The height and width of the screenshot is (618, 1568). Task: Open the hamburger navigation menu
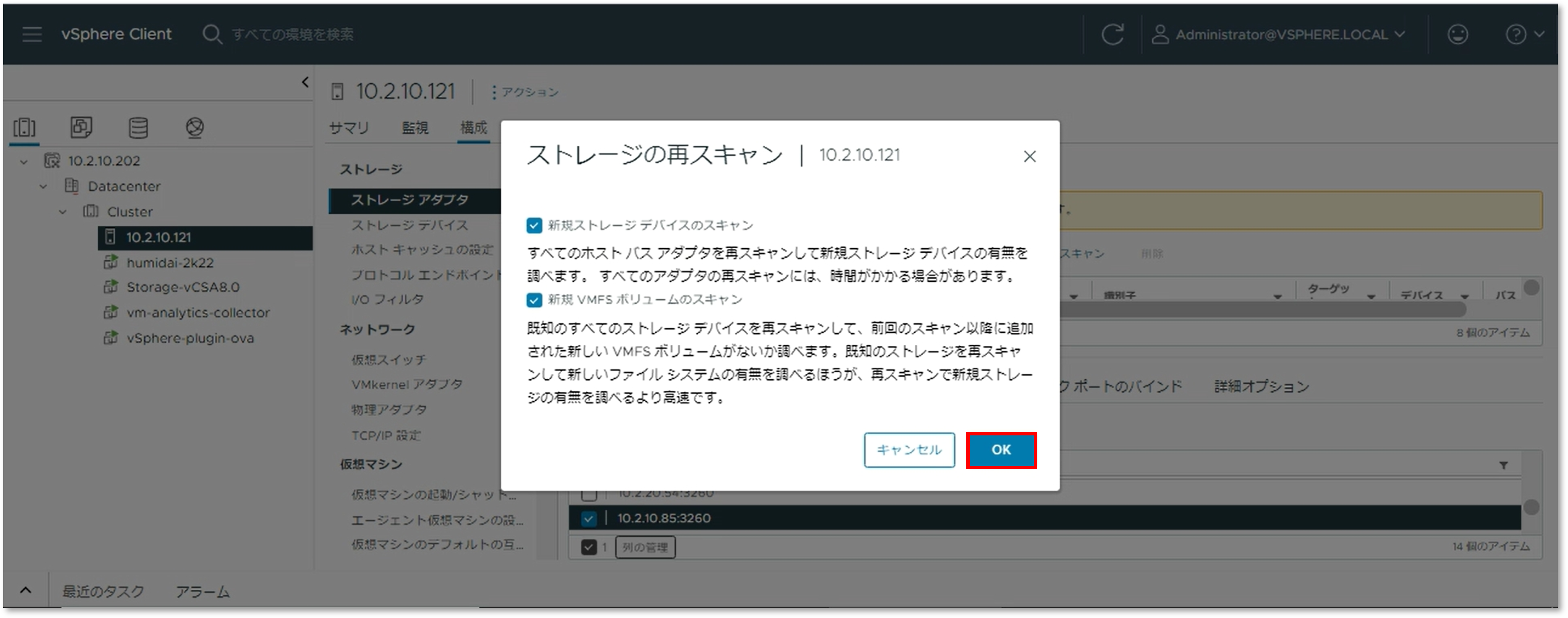(32, 34)
